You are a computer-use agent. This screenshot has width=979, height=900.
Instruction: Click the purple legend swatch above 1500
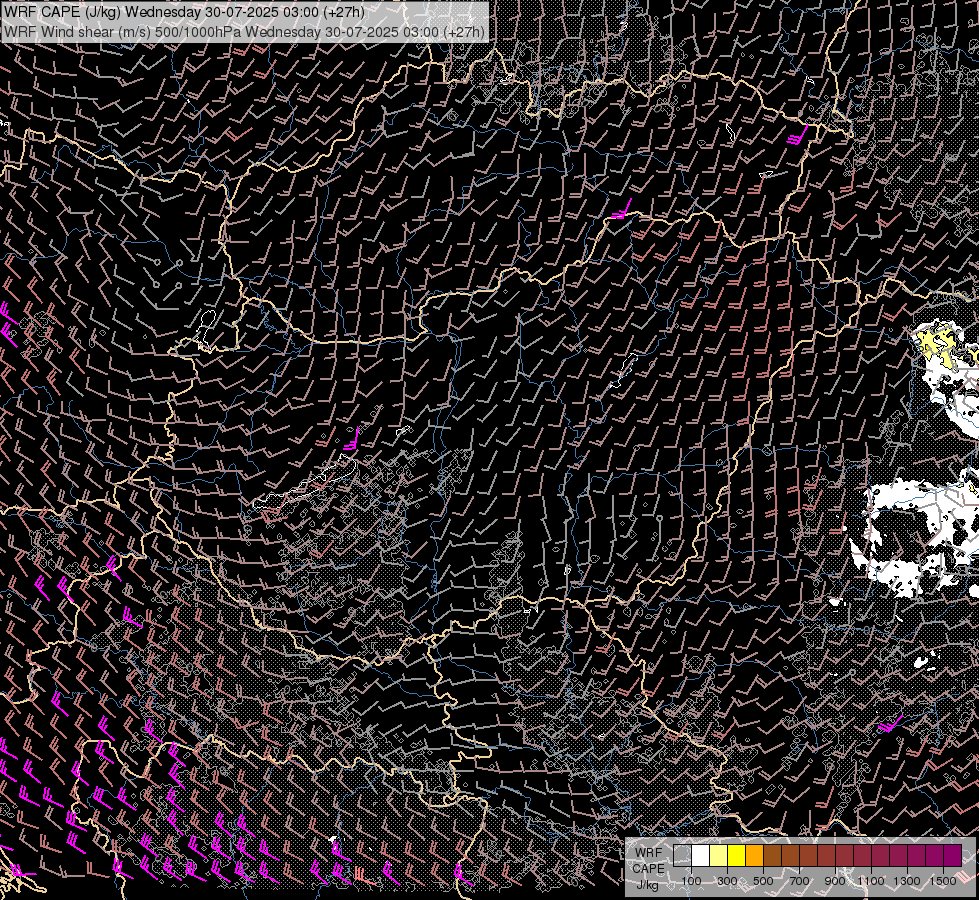pyautogui.click(x=953, y=856)
